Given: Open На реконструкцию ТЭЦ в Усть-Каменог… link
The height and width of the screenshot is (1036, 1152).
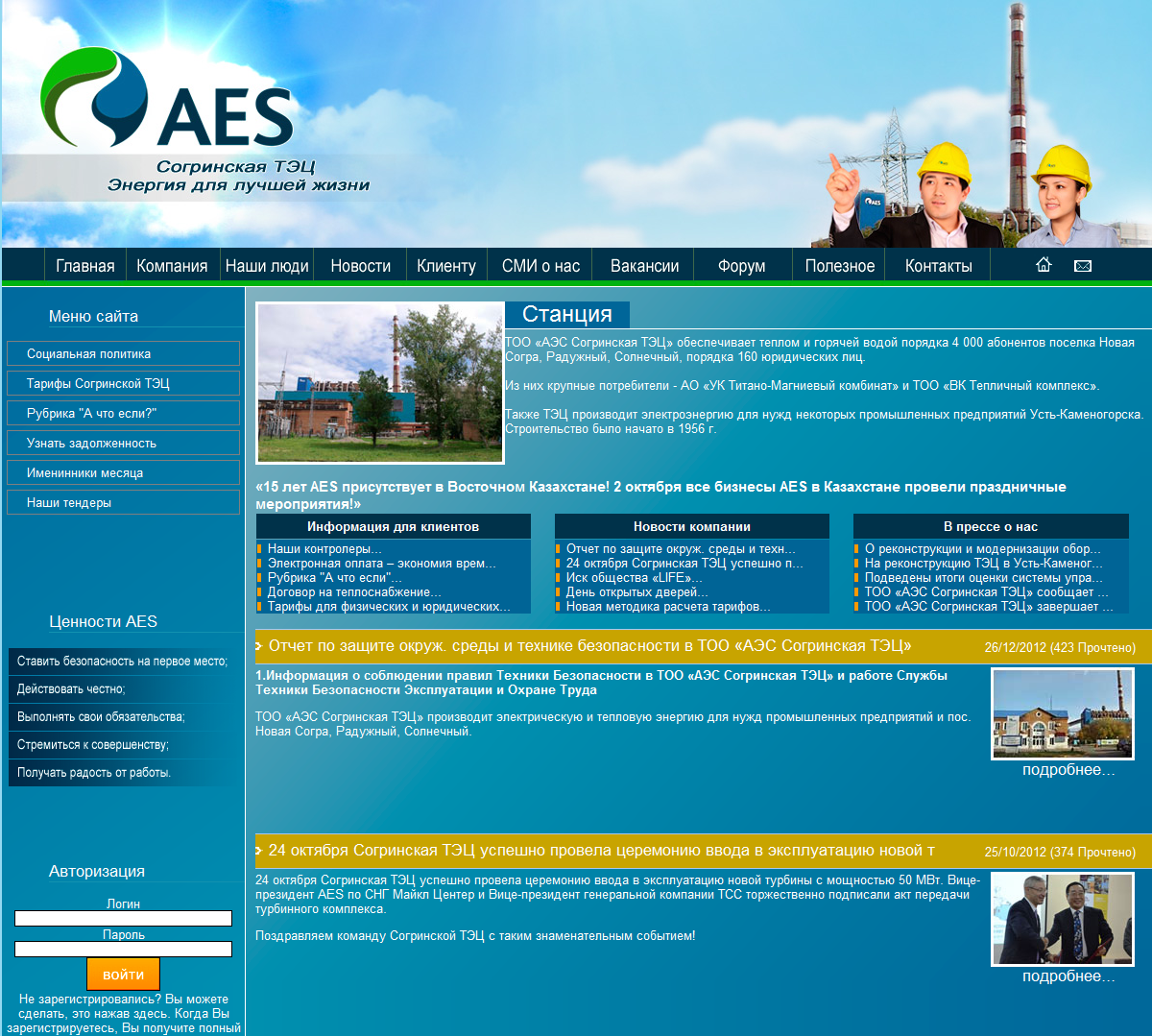Looking at the screenshot, I should [984, 564].
